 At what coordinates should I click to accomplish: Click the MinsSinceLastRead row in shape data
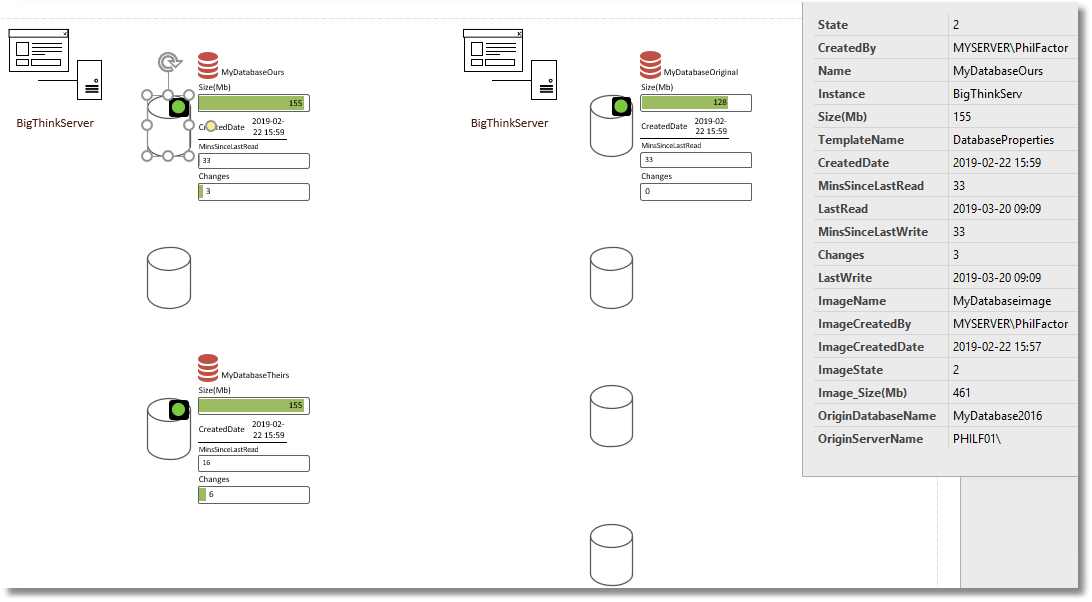coord(945,185)
